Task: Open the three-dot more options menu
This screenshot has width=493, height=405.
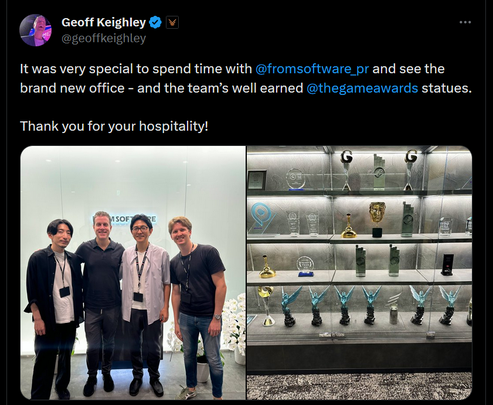Action: 465,22
